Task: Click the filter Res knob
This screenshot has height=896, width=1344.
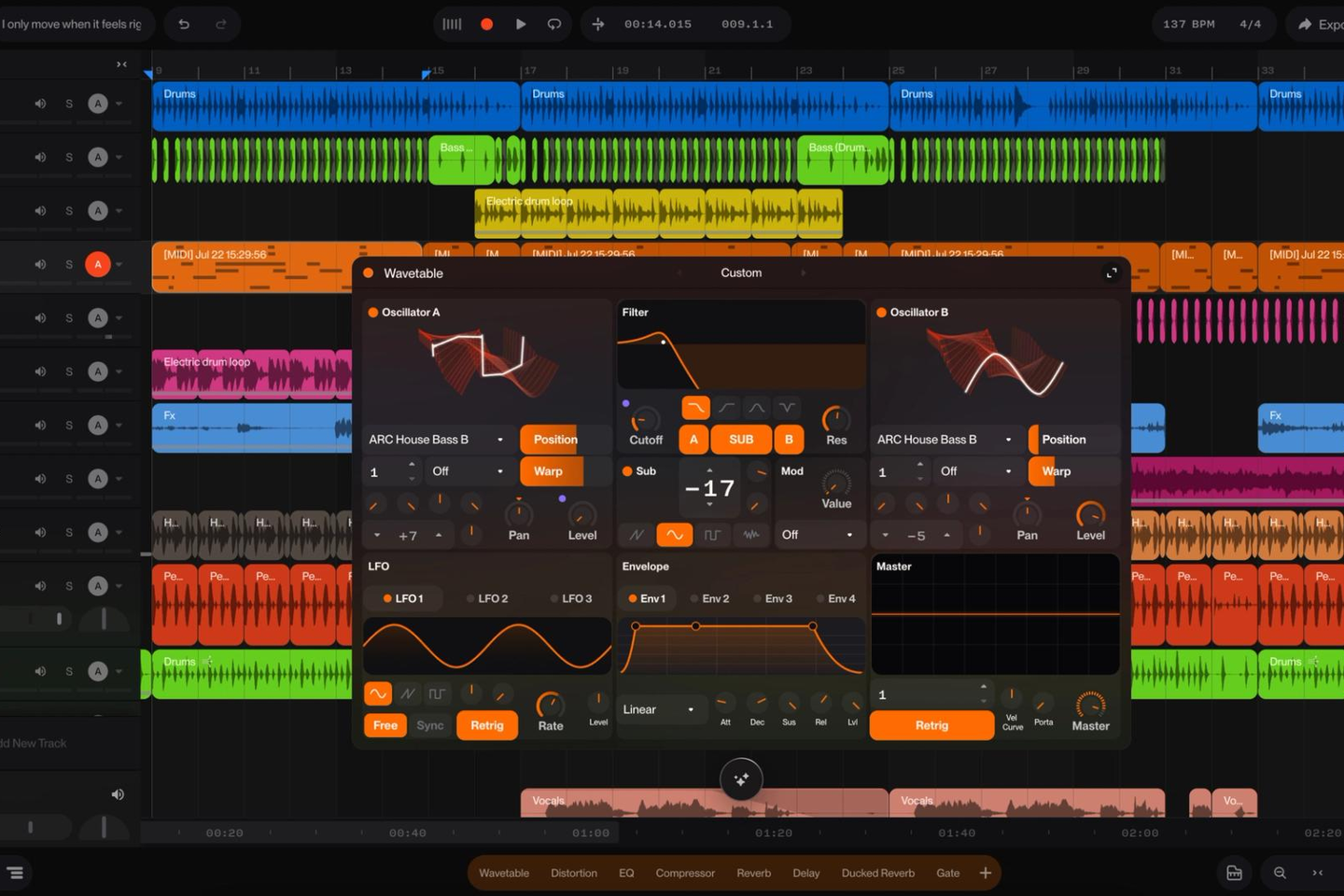Action: [836, 419]
